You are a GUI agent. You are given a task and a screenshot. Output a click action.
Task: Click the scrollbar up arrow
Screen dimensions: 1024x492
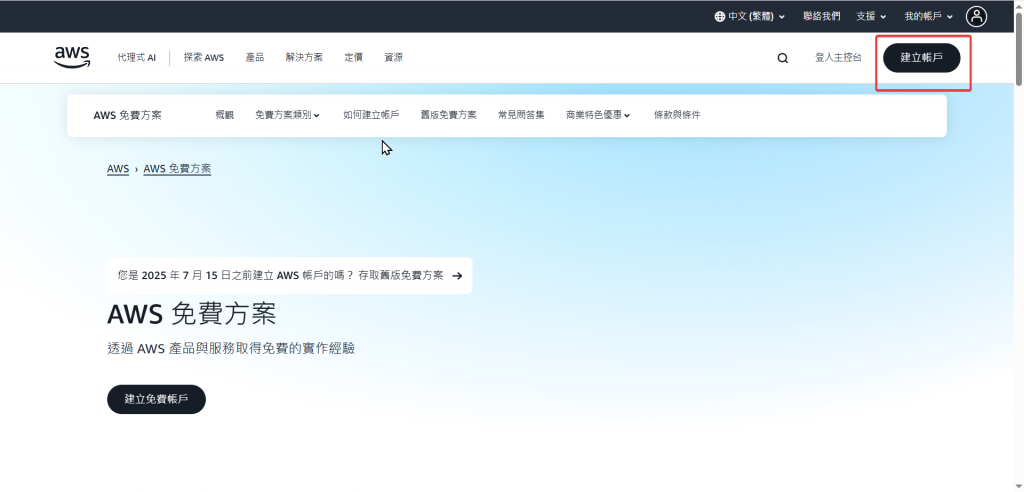[x=1018, y=5]
